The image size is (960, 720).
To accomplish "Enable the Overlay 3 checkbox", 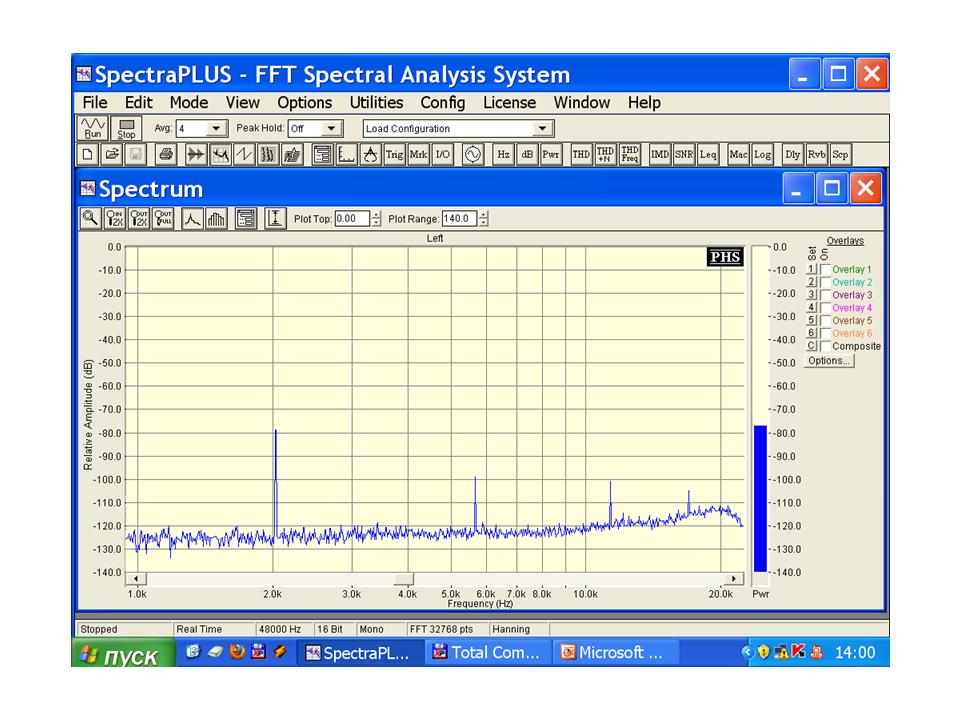I will point(825,296).
